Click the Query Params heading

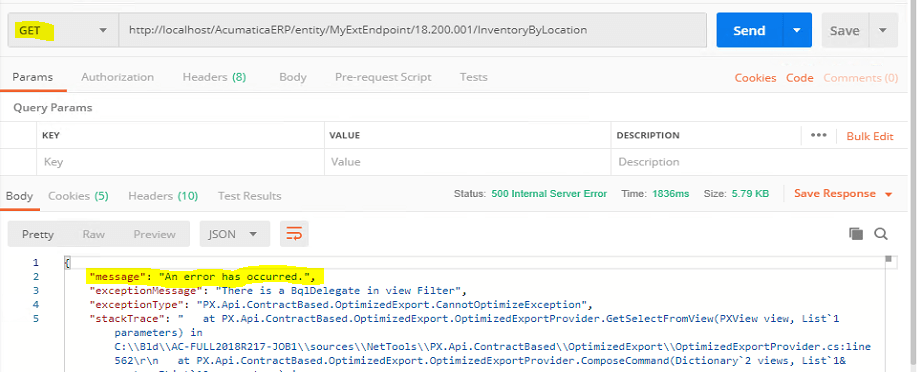pos(53,108)
